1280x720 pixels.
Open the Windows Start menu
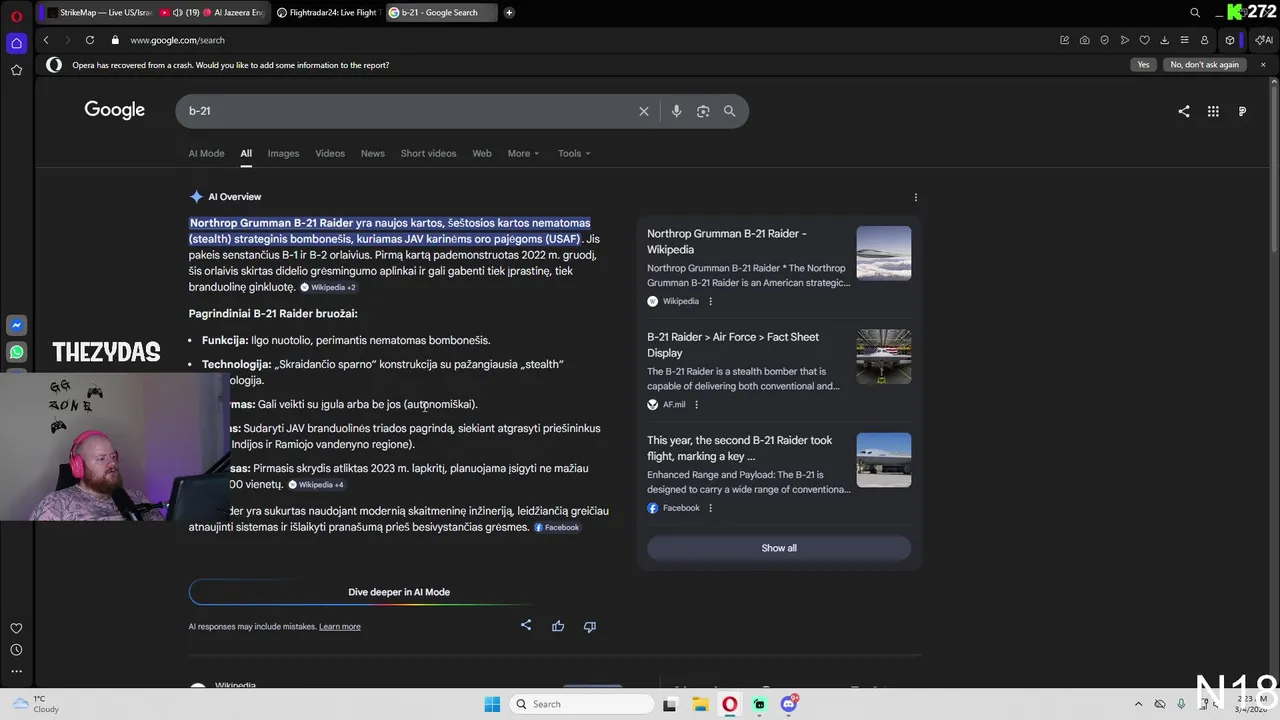click(x=492, y=704)
